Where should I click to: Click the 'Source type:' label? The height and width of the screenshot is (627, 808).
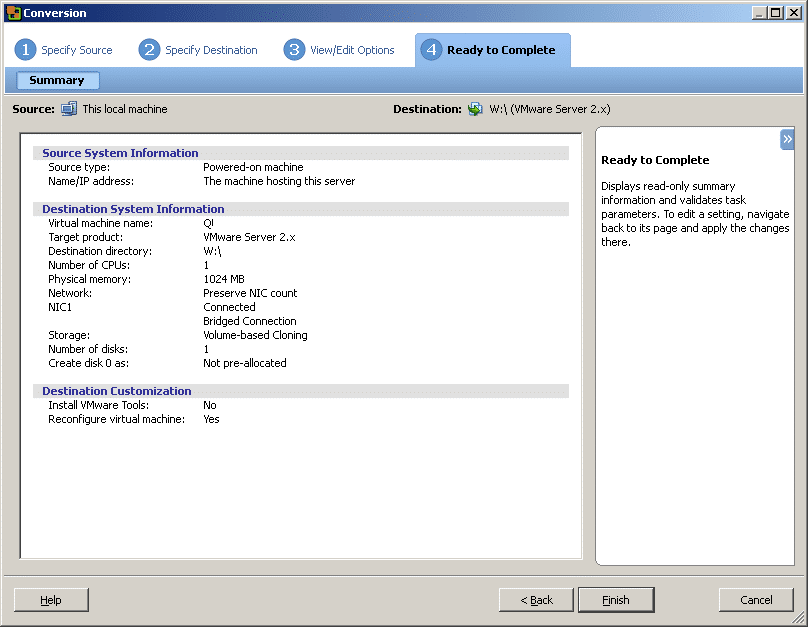(x=79, y=167)
